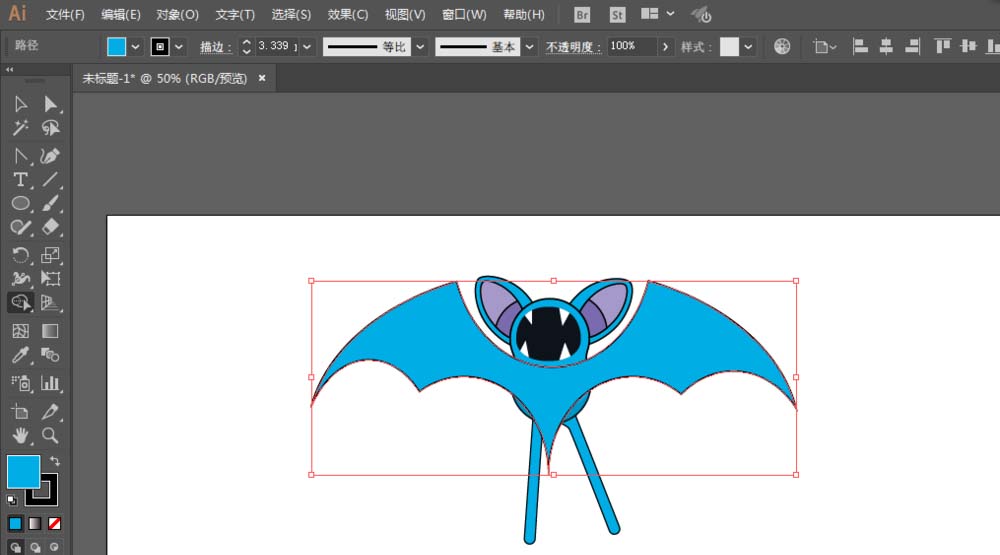
Task: Select the Line Segment tool
Action: coord(50,180)
